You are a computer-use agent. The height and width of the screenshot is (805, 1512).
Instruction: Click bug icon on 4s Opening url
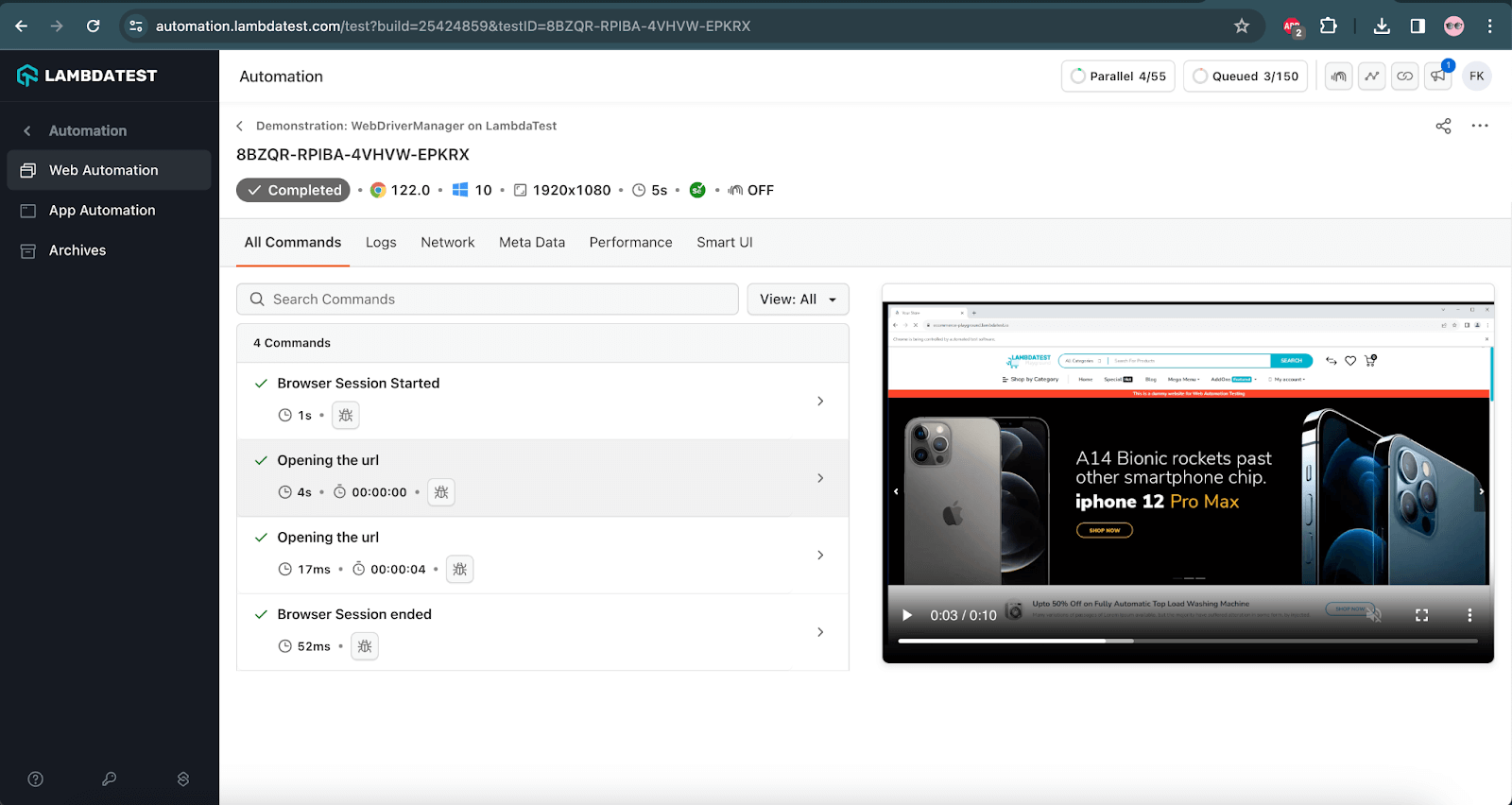click(441, 492)
